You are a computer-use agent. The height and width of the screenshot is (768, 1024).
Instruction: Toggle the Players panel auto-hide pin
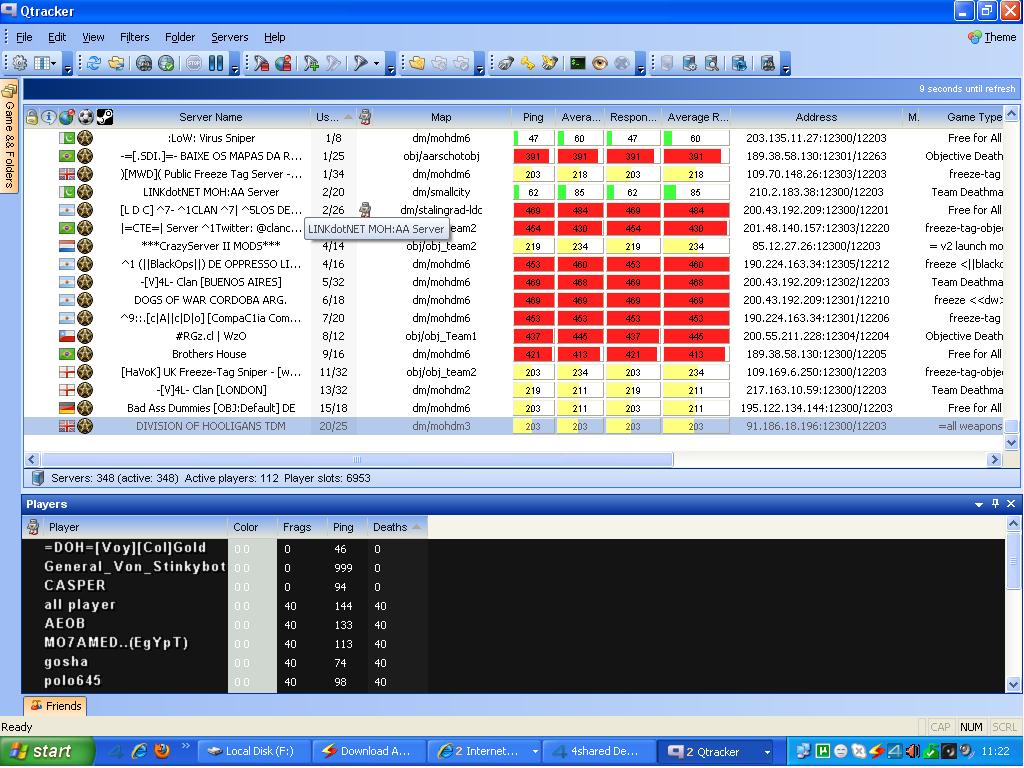(994, 504)
